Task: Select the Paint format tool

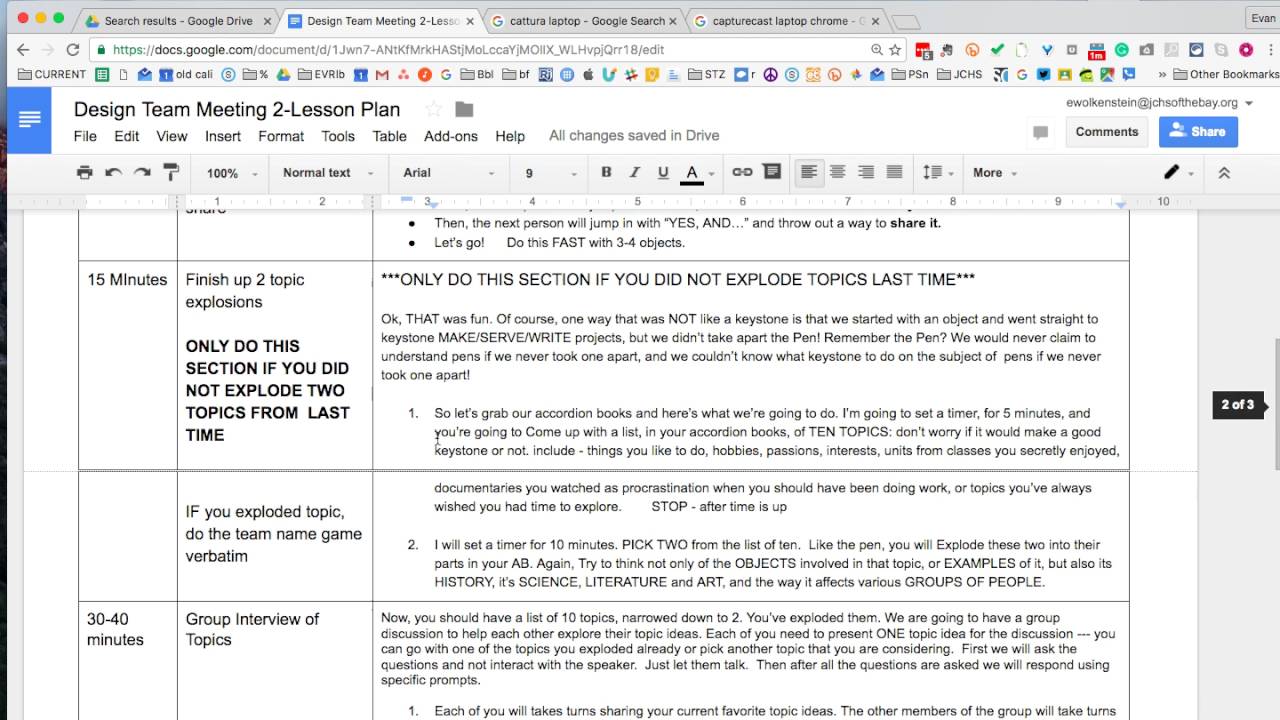Action: (x=170, y=173)
